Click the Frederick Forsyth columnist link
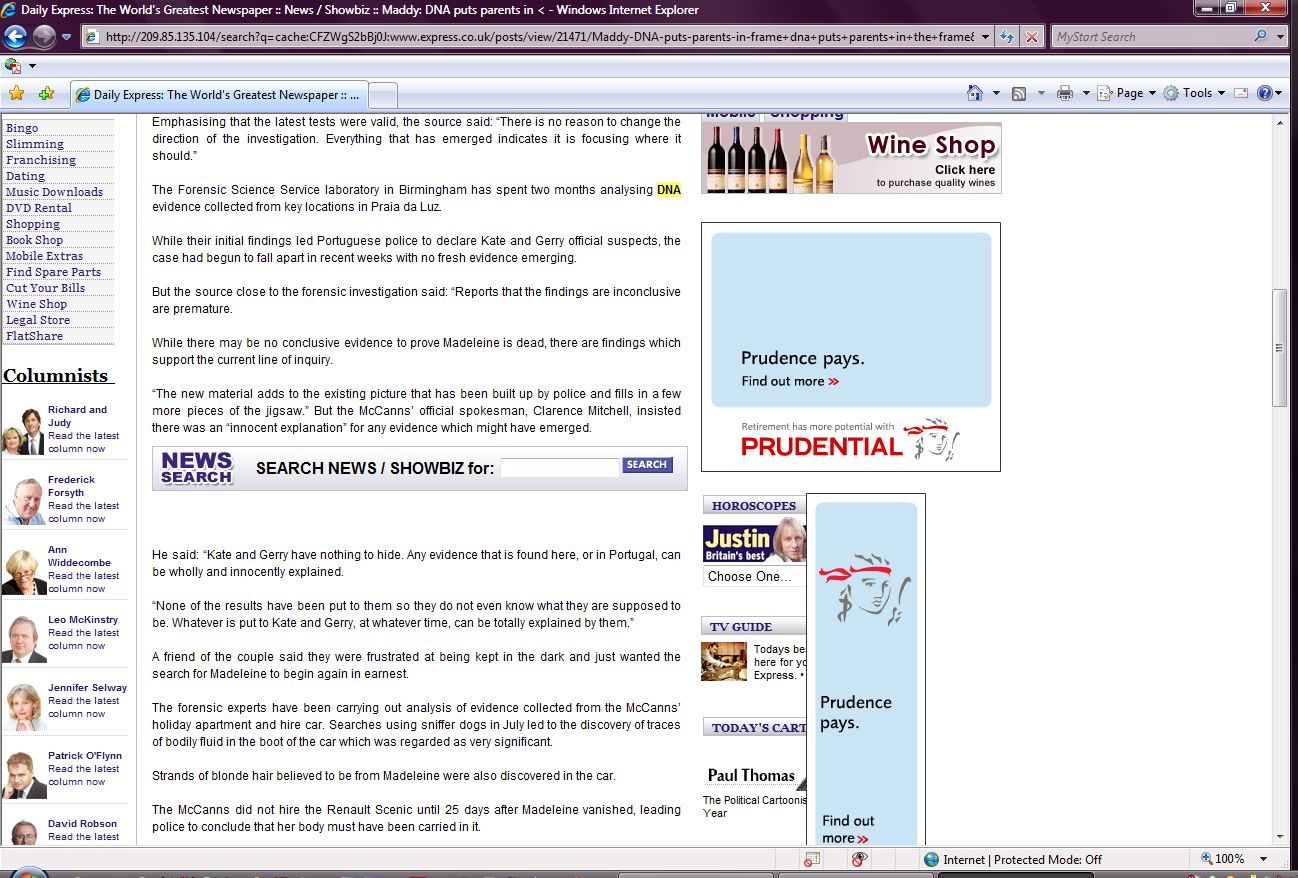This screenshot has width=1298, height=878. pos(71,486)
